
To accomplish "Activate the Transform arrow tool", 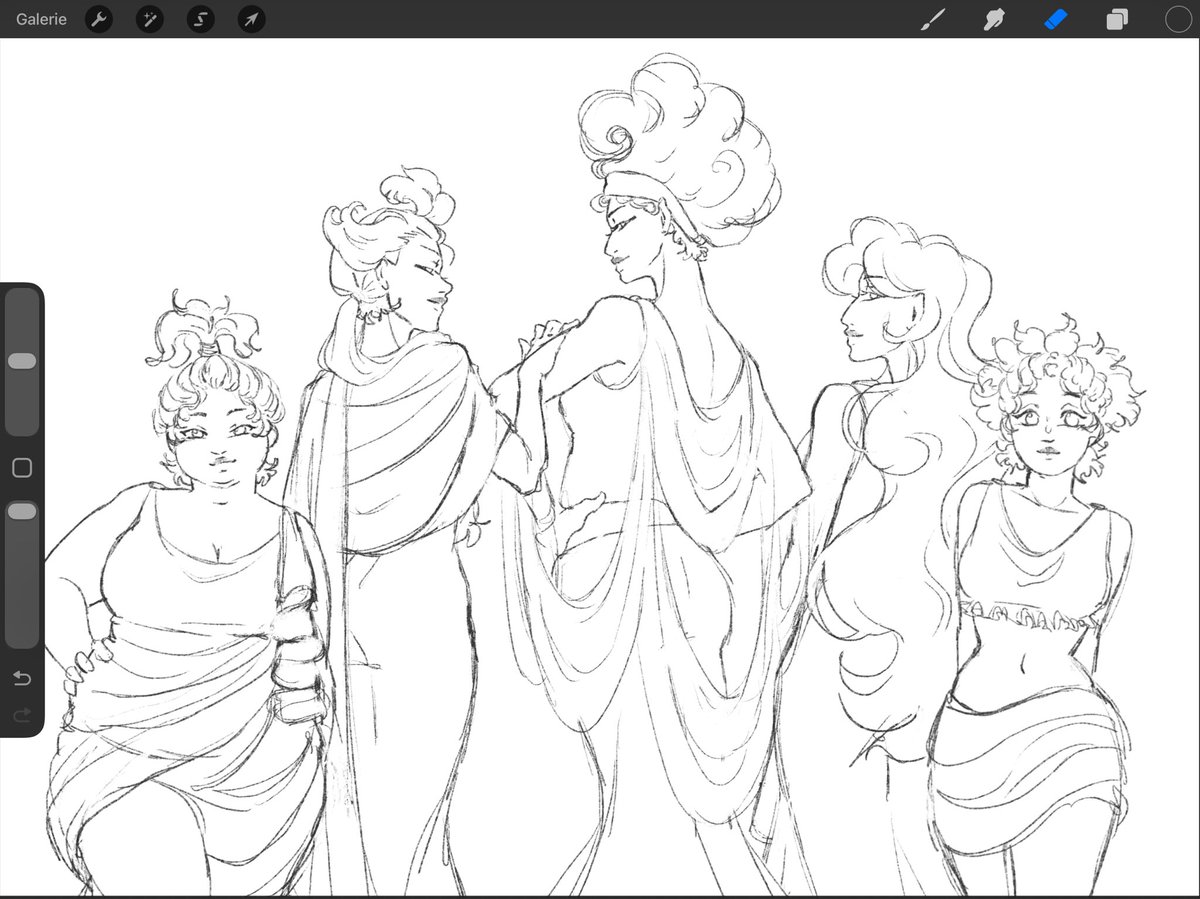I will (x=251, y=19).
